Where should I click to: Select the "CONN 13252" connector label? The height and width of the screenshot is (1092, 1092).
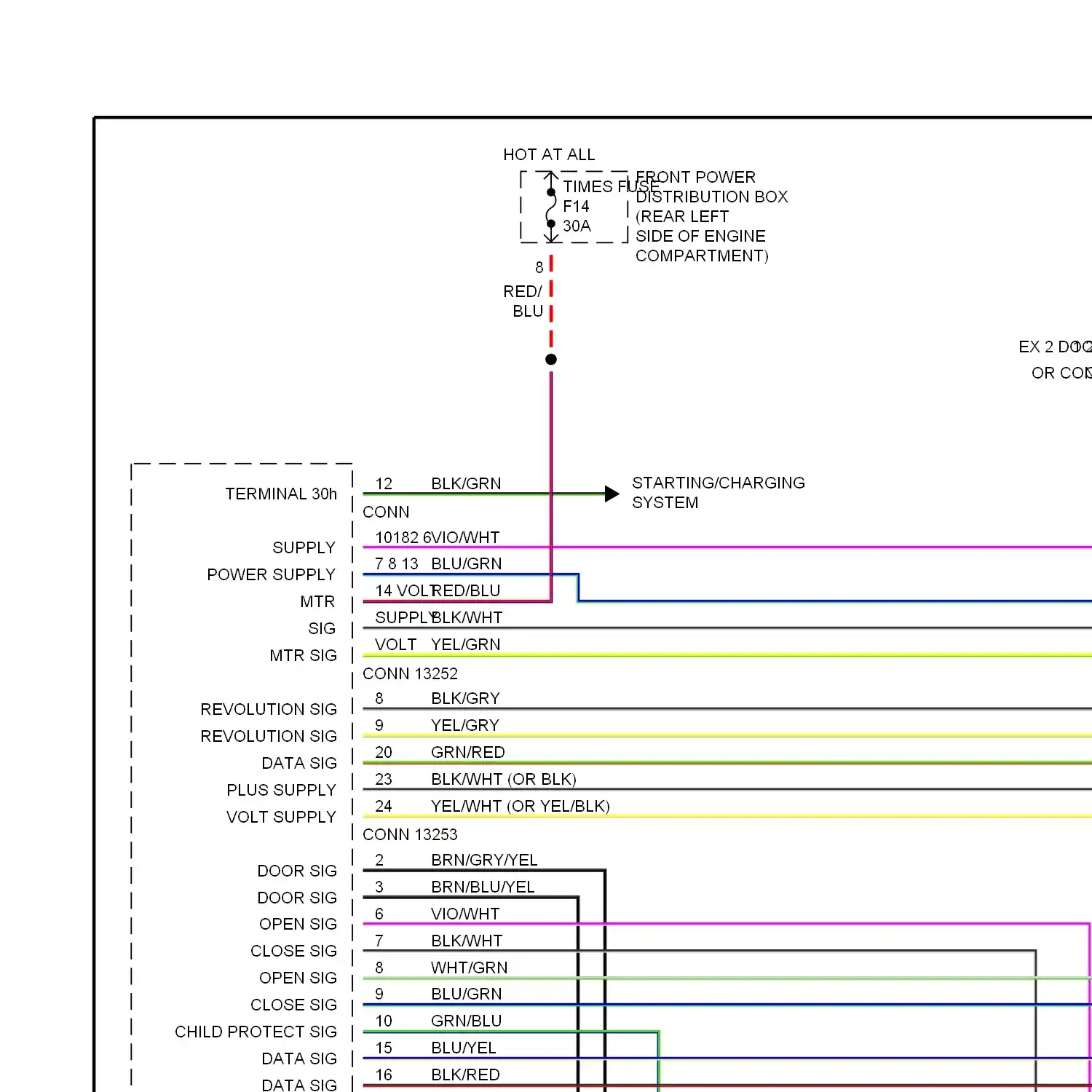(x=411, y=673)
